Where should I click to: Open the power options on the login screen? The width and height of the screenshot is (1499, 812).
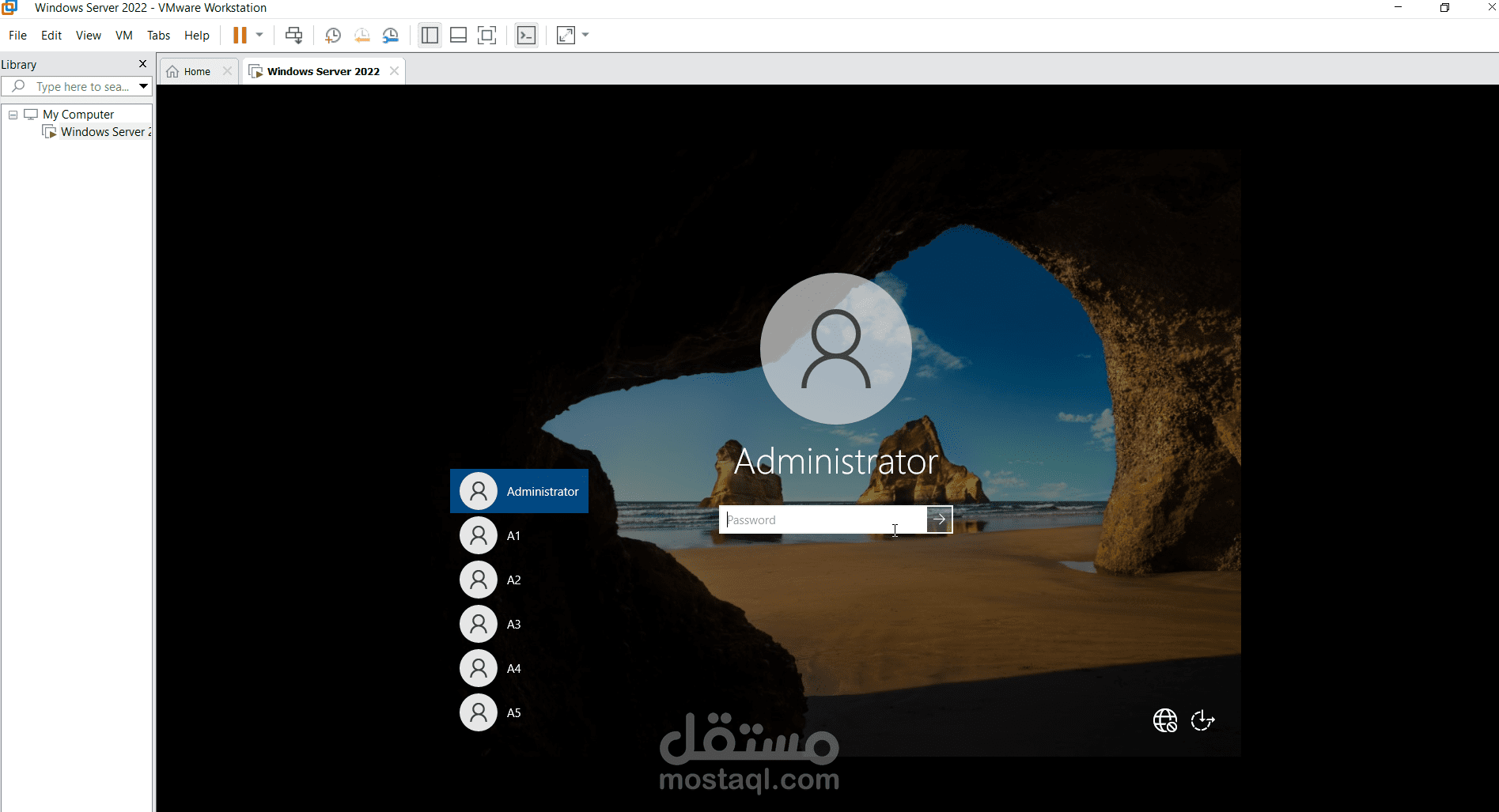tap(1202, 720)
